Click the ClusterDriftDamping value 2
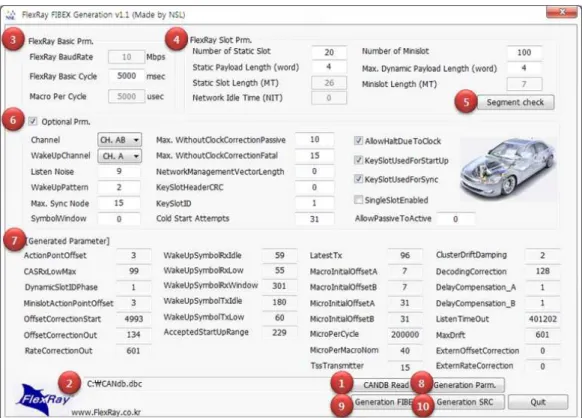The height and width of the screenshot is (418, 582). [542, 255]
